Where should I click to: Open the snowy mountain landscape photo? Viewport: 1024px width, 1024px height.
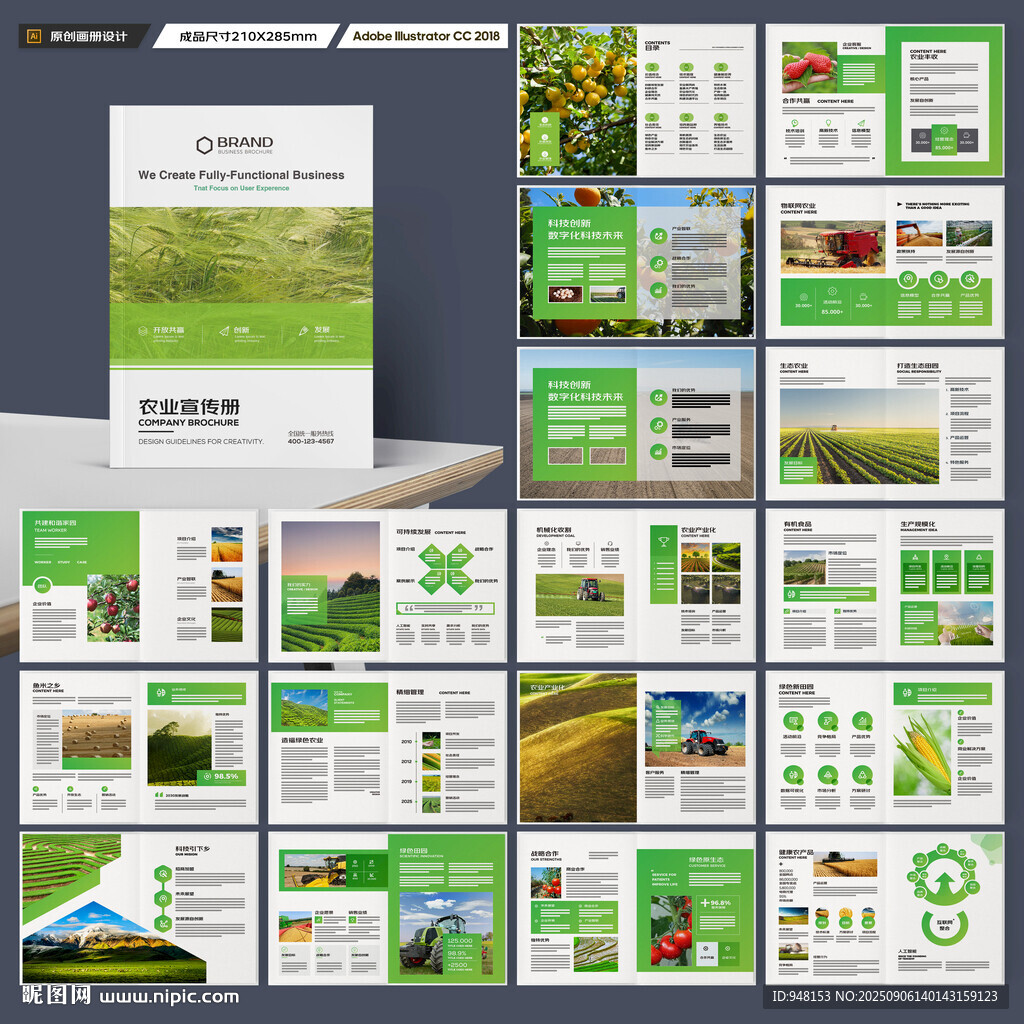click(112, 943)
